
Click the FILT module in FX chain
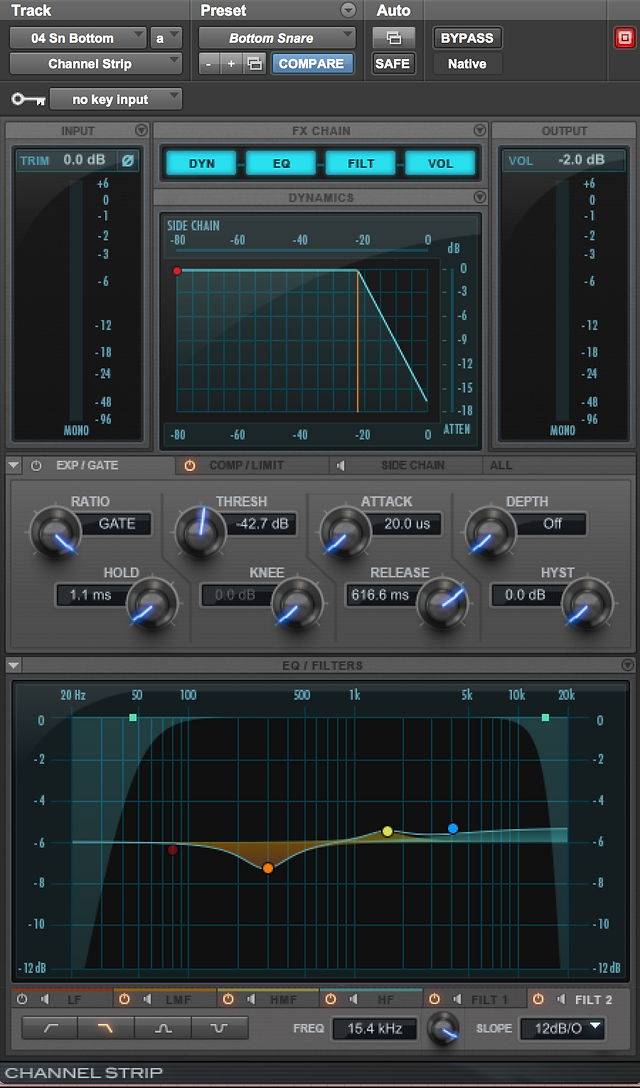tap(361, 164)
